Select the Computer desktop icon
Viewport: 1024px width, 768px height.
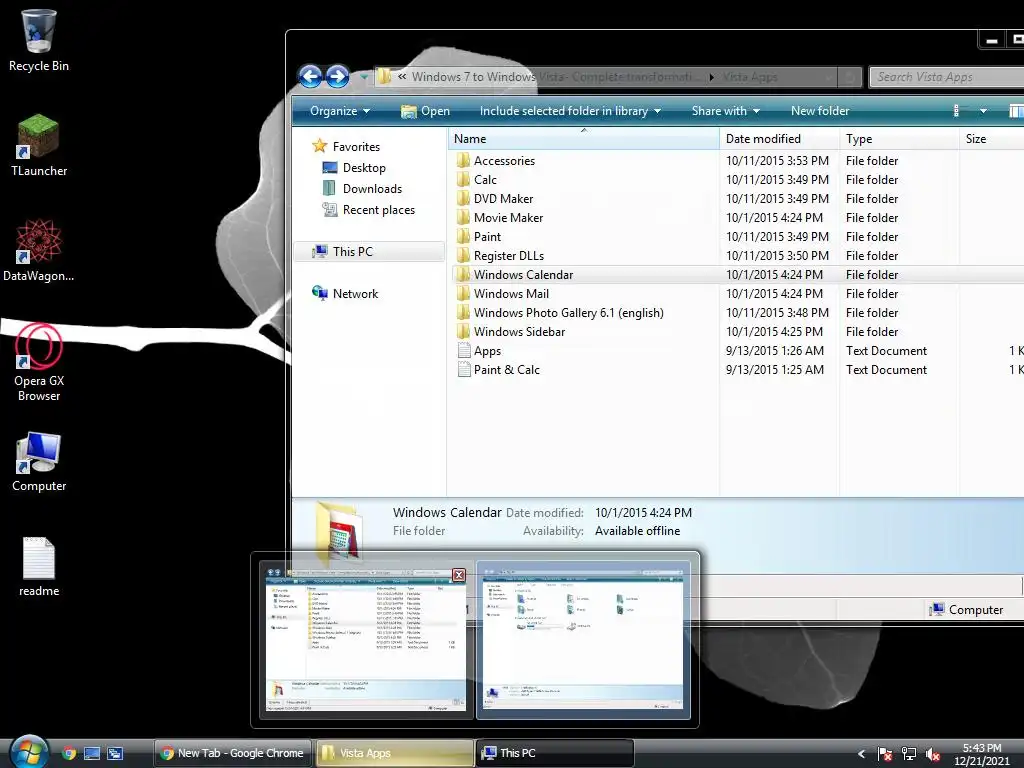(39, 462)
